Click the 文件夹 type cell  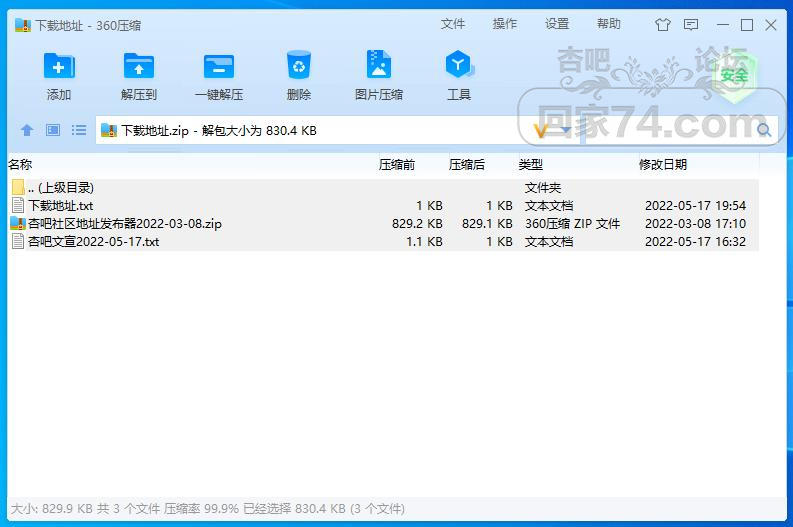point(543,188)
